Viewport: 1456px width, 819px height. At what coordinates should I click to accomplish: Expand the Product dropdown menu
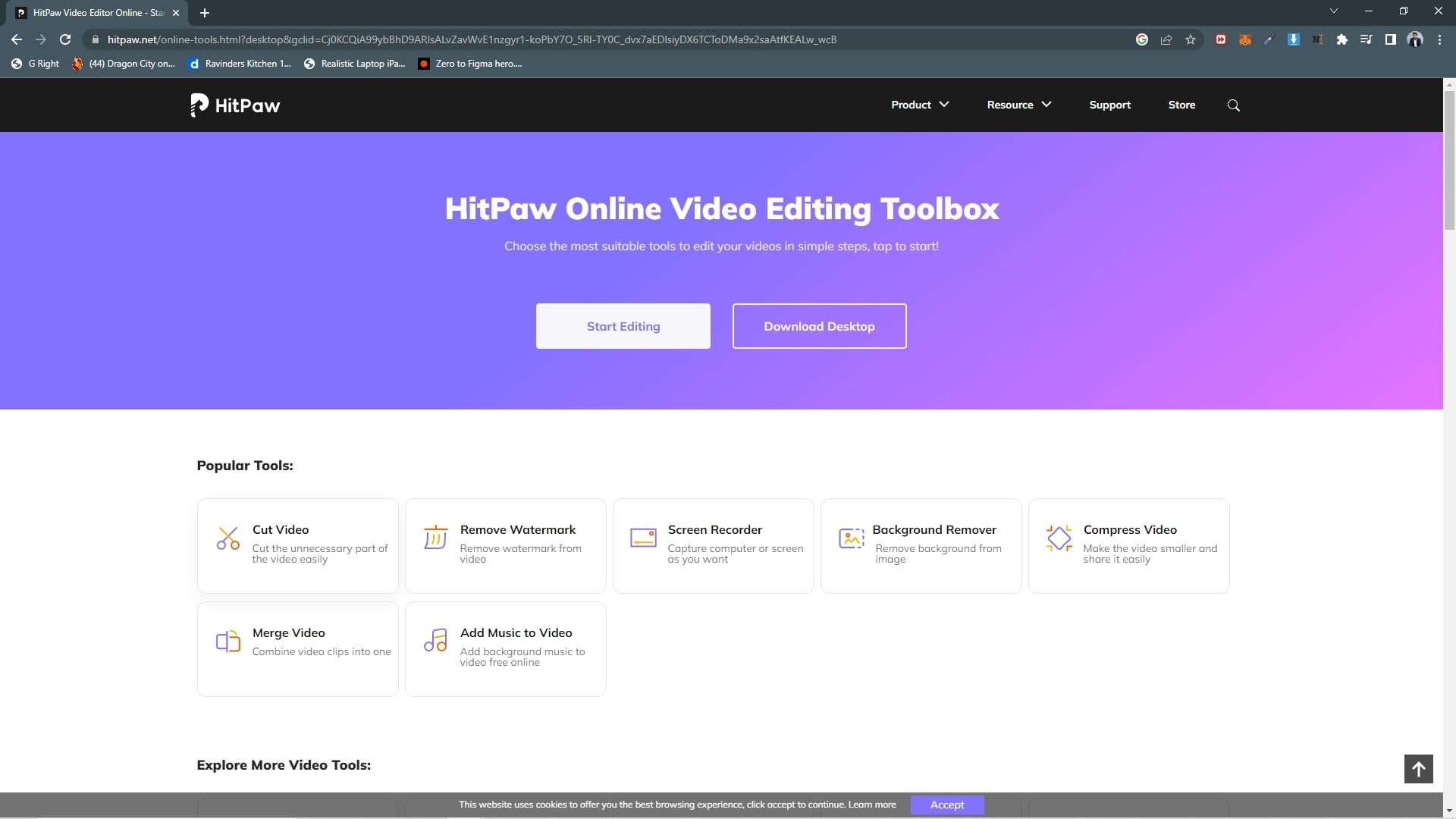click(919, 105)
